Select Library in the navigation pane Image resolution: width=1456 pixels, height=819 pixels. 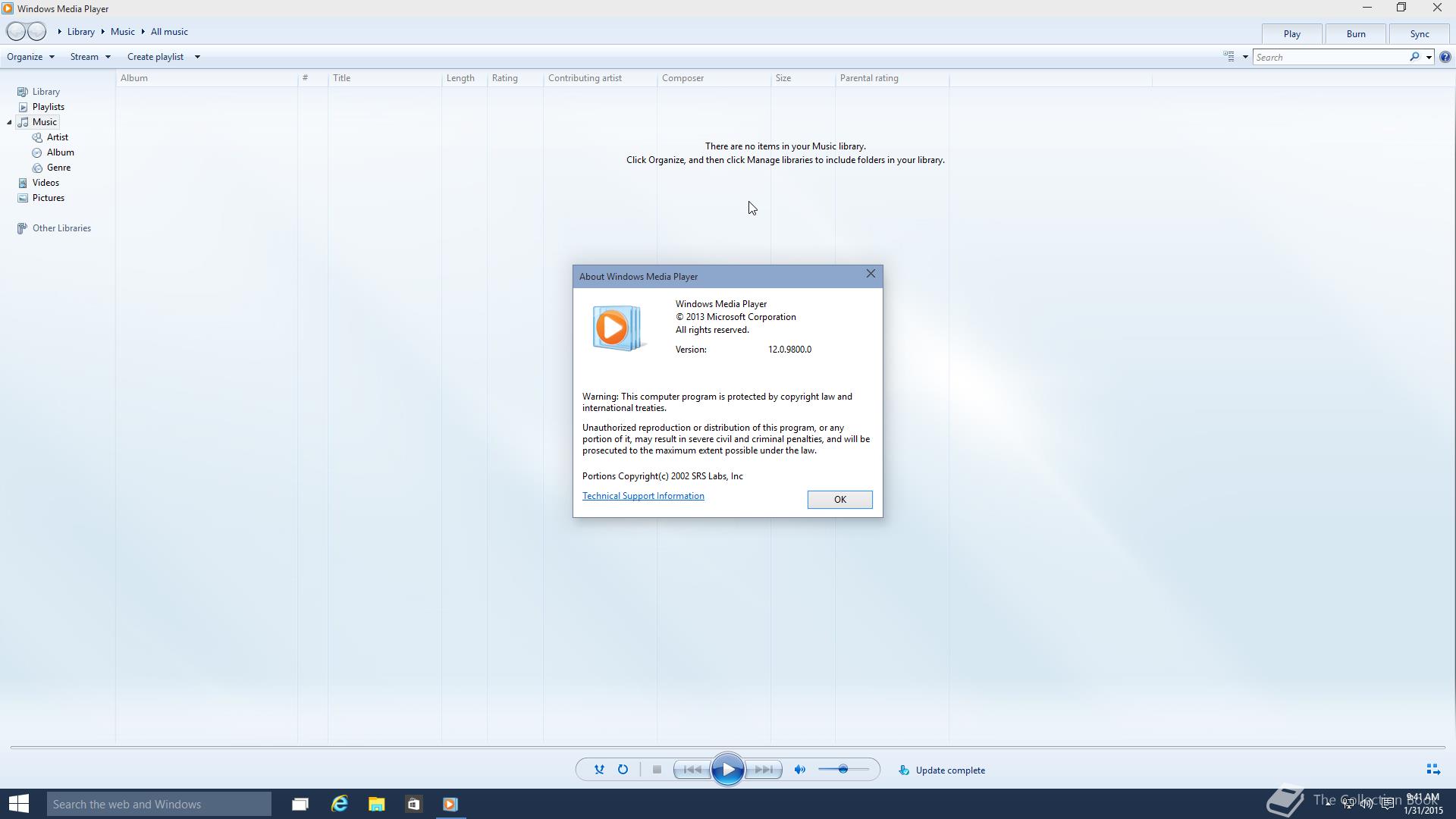(45, 92)
